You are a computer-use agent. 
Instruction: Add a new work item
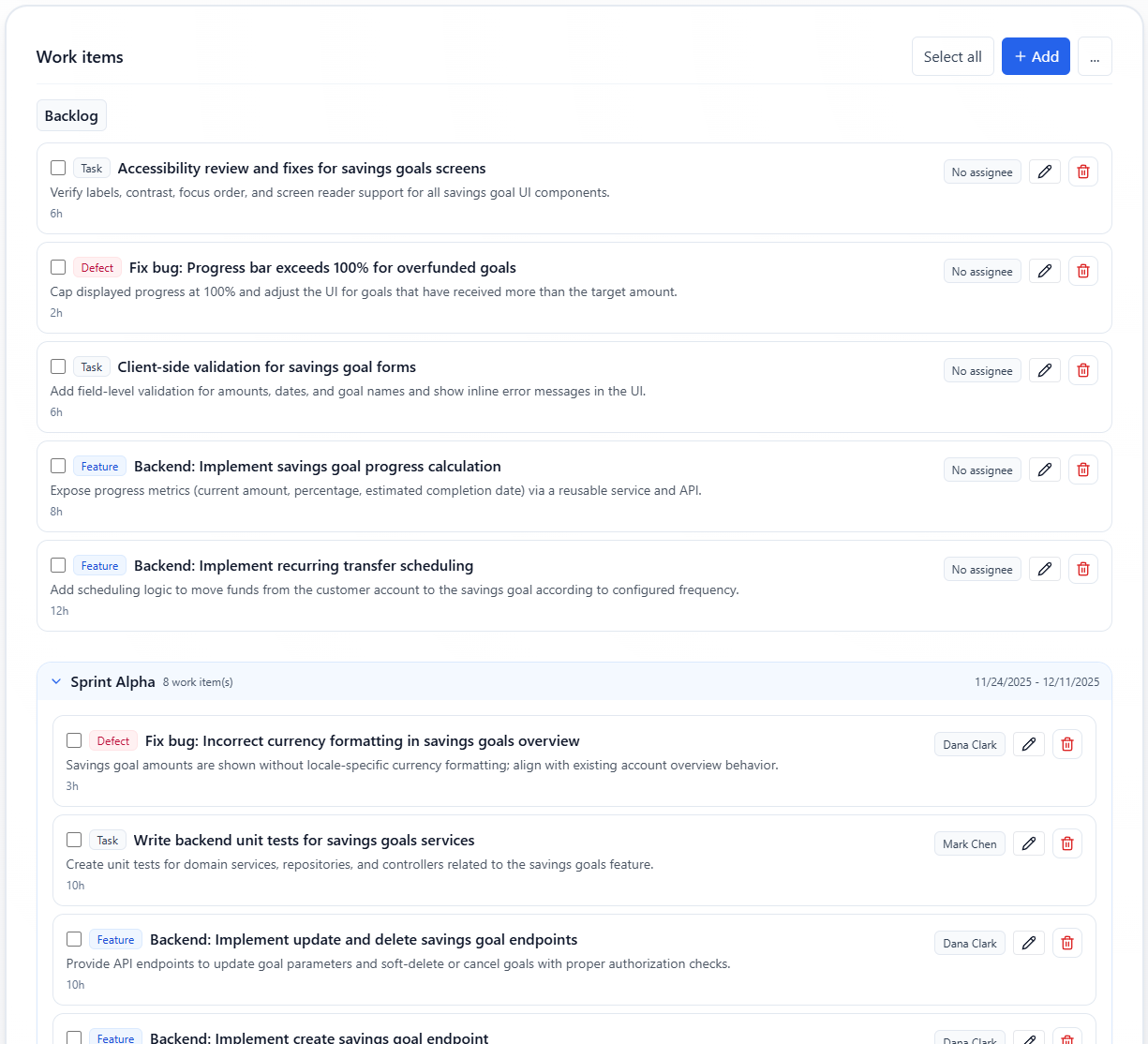1035,56
